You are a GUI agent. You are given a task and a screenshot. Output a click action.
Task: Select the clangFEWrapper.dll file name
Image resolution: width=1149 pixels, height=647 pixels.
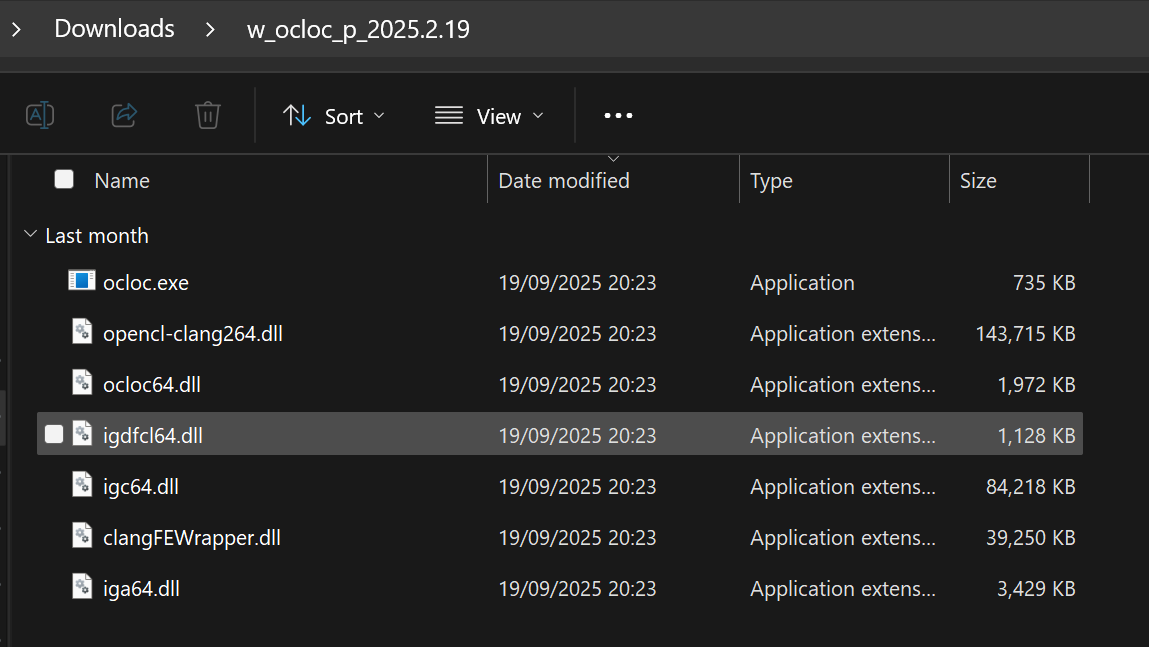[192, 538]
